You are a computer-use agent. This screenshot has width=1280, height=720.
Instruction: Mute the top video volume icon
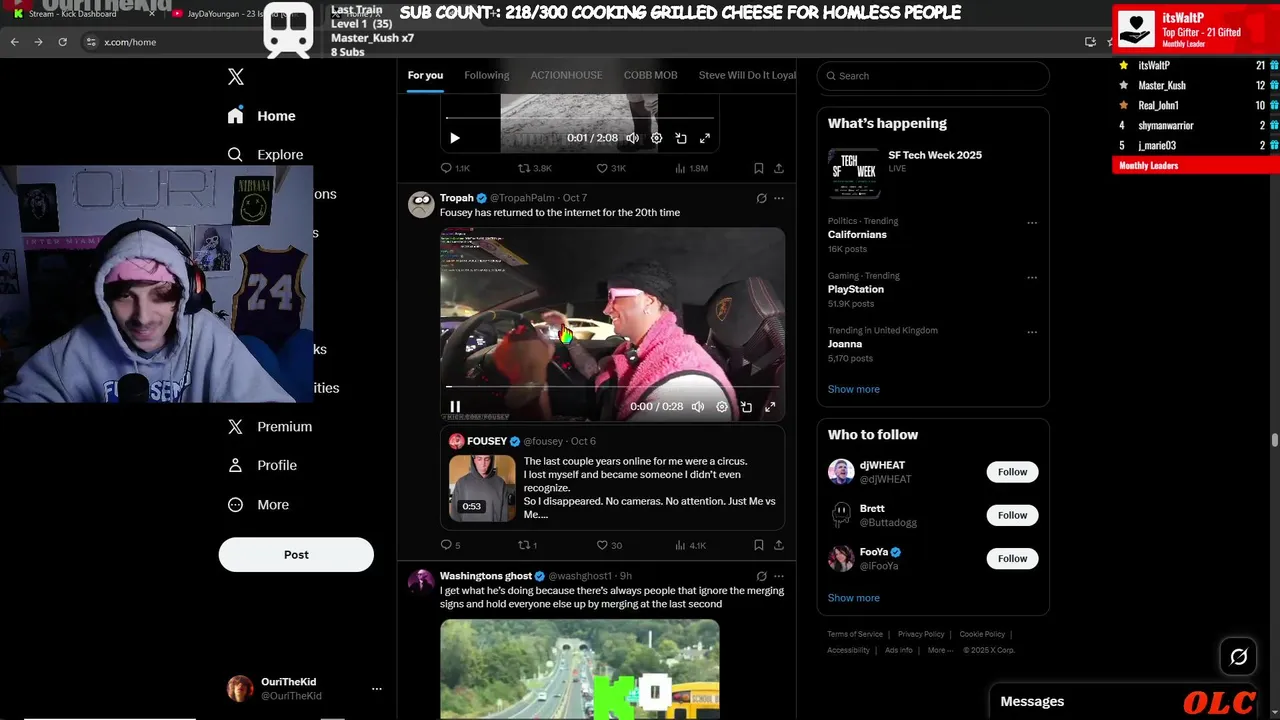pyautogui.click(x=633, y=139)
